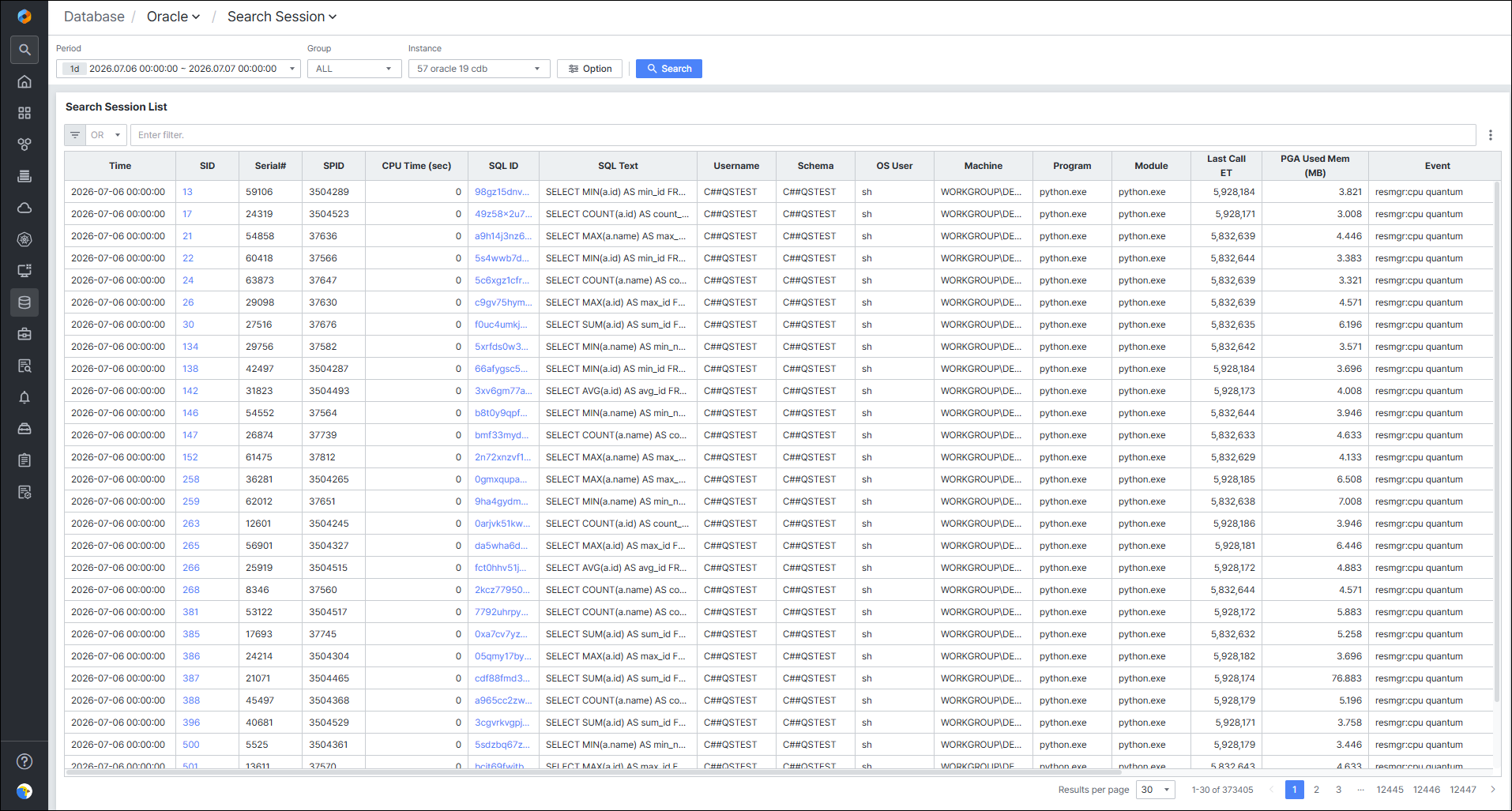Open the cloud icon in the sidebar
Image resolution: width=1512 pixels, height=811 pixels.
coord(24,208)
